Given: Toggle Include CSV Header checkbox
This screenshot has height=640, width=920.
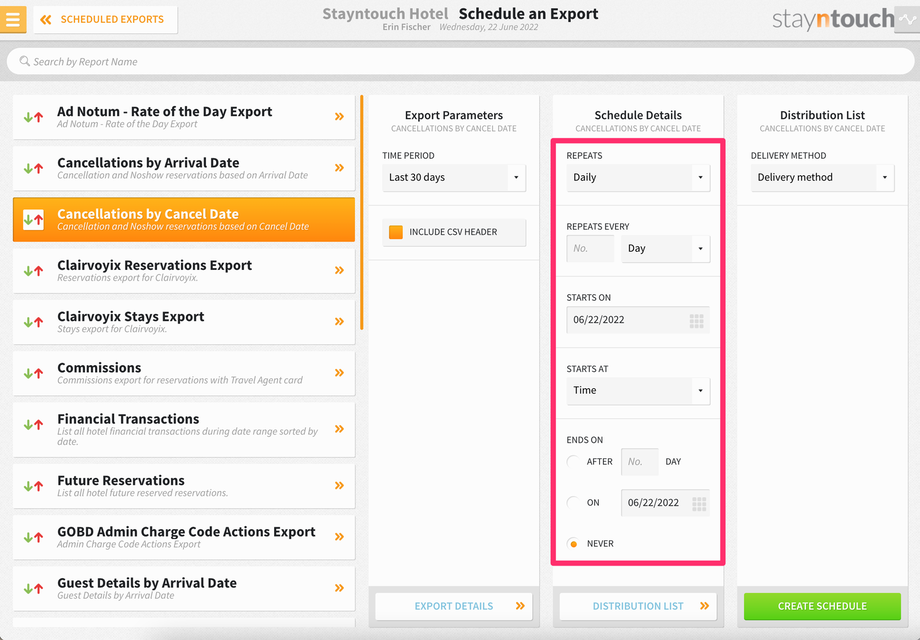Looking at the screenshot, I should click(396, 232).
